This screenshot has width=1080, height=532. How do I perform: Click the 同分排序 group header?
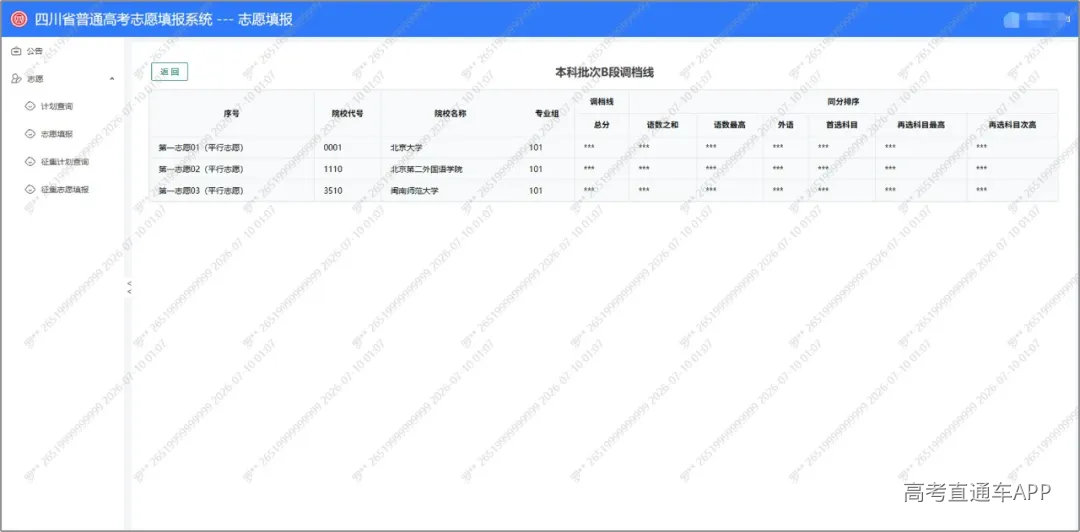843,101
